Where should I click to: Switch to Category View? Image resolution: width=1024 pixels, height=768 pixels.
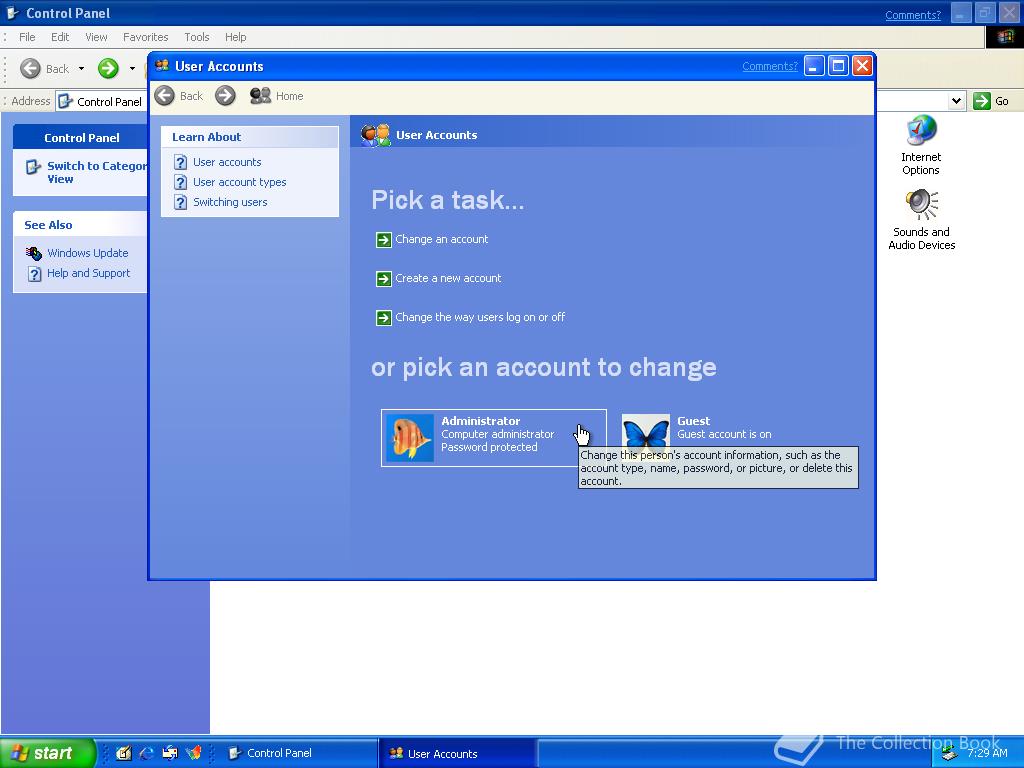tap(97, 172)
